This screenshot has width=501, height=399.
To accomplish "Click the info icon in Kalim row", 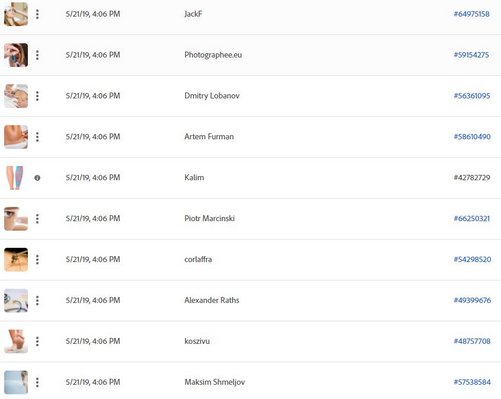I will tap(37, 178).
